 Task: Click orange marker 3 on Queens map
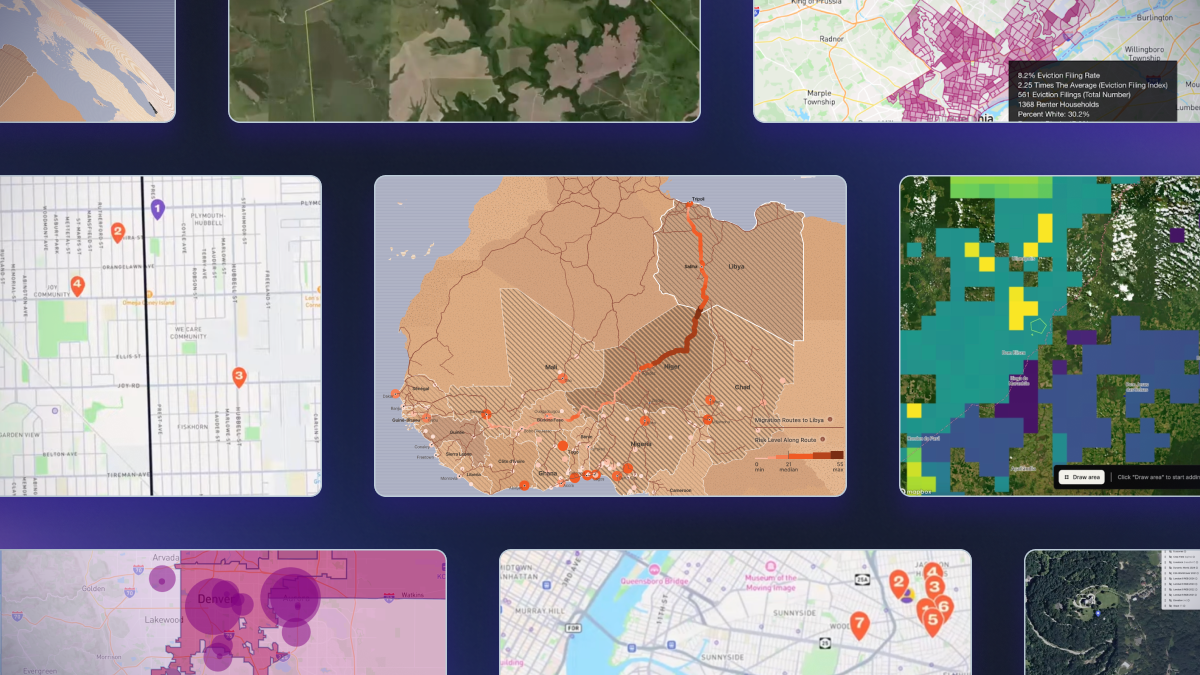(934, 588)
